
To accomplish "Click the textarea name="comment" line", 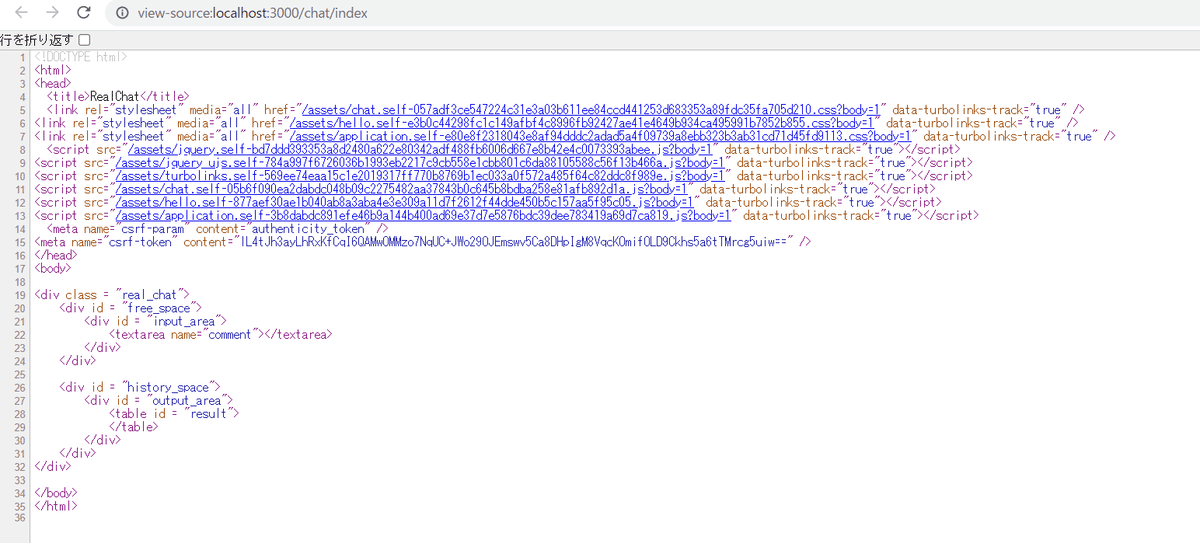I will tap(221, 334).
